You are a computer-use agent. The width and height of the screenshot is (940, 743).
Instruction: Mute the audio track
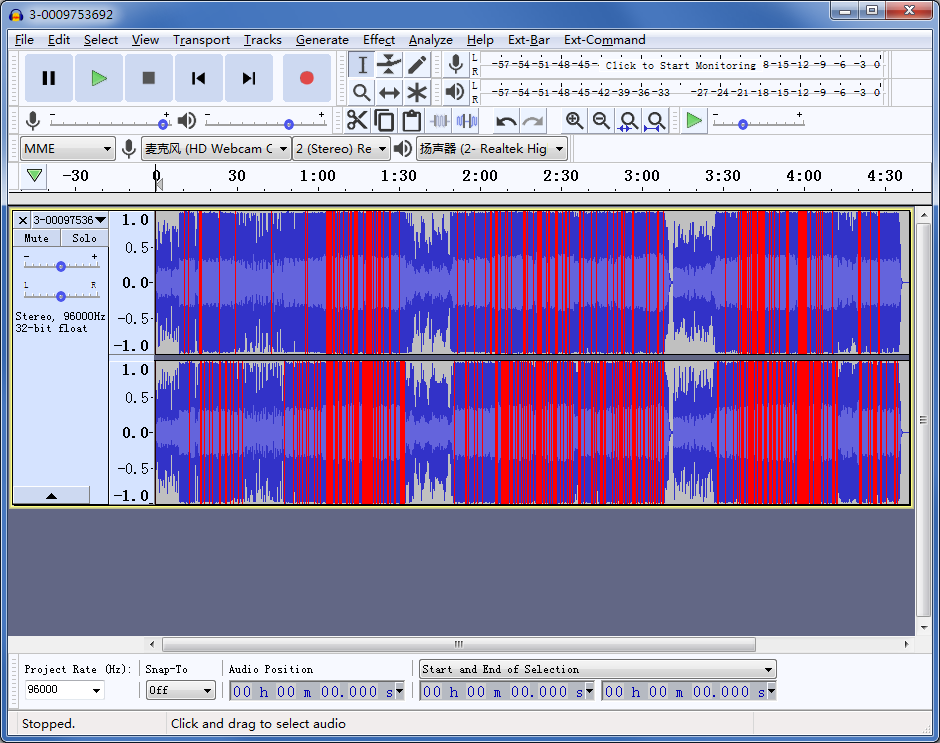pyautogui.click(x=37, y=238)
